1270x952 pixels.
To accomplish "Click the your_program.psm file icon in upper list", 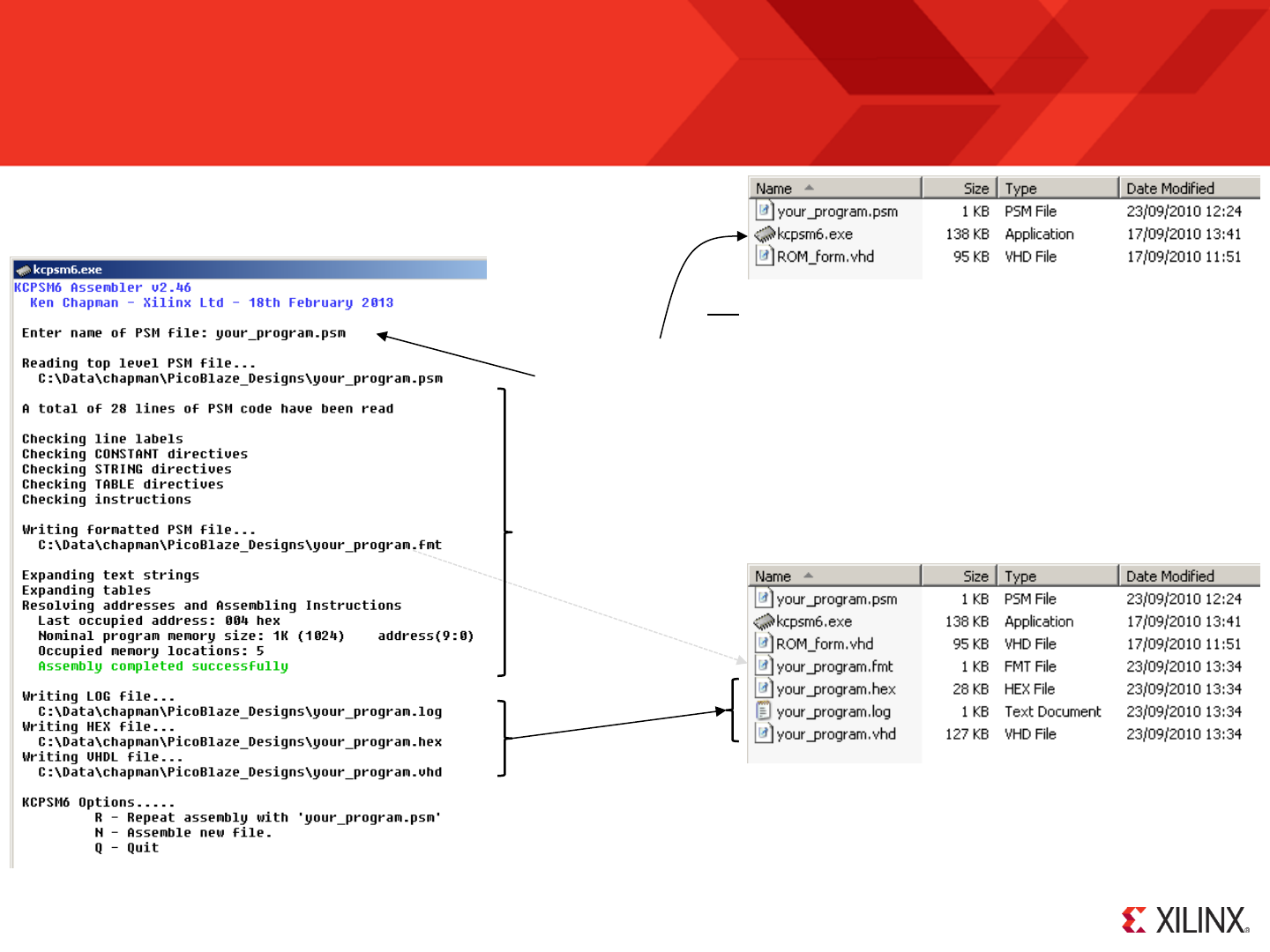I will tap(765, 211).
